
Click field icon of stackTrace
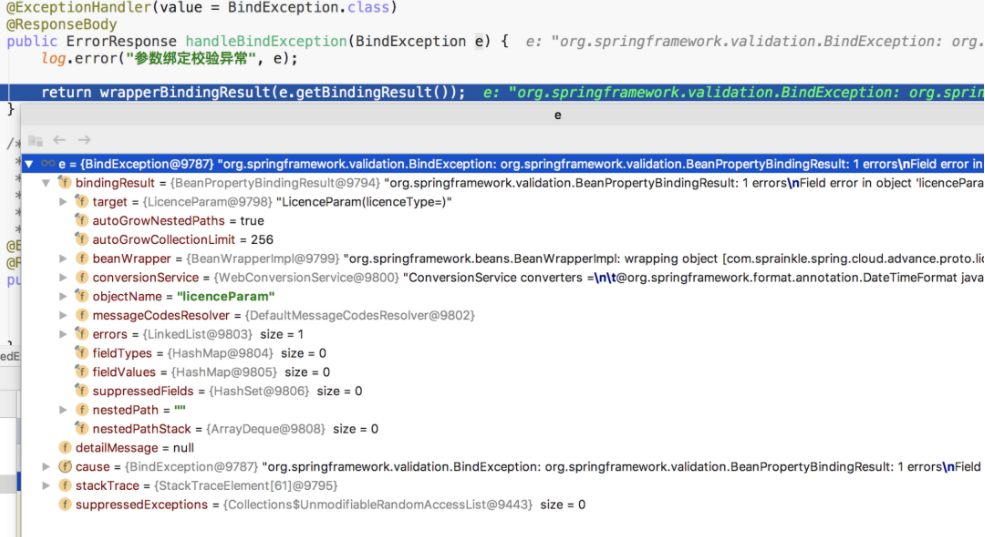pyautogui.click(x=65, y=485)
